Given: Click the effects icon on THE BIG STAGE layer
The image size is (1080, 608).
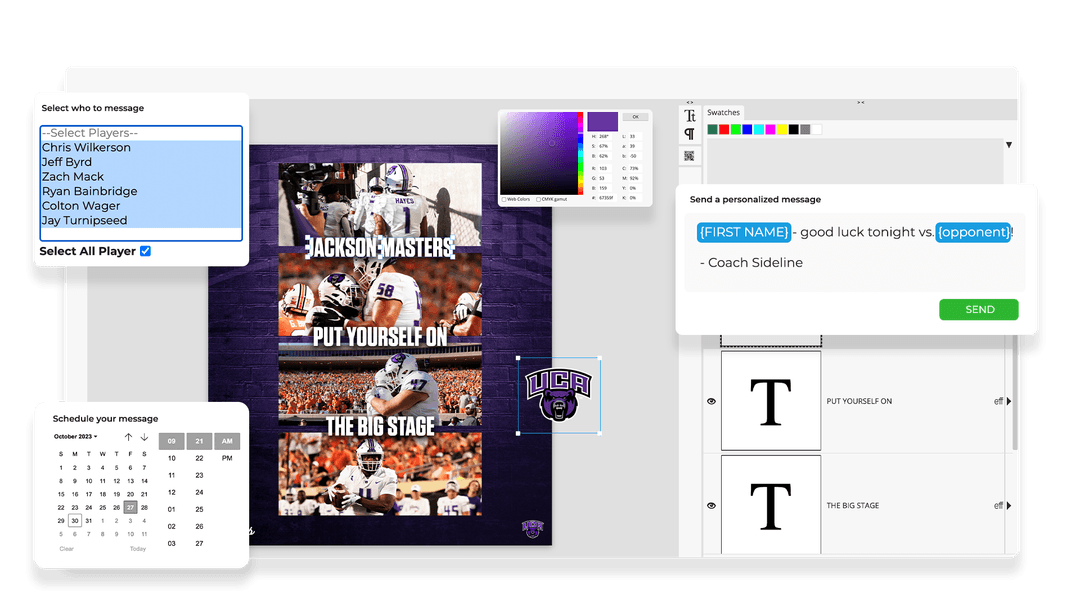Looking at the screenshot, I should [996, 505].
